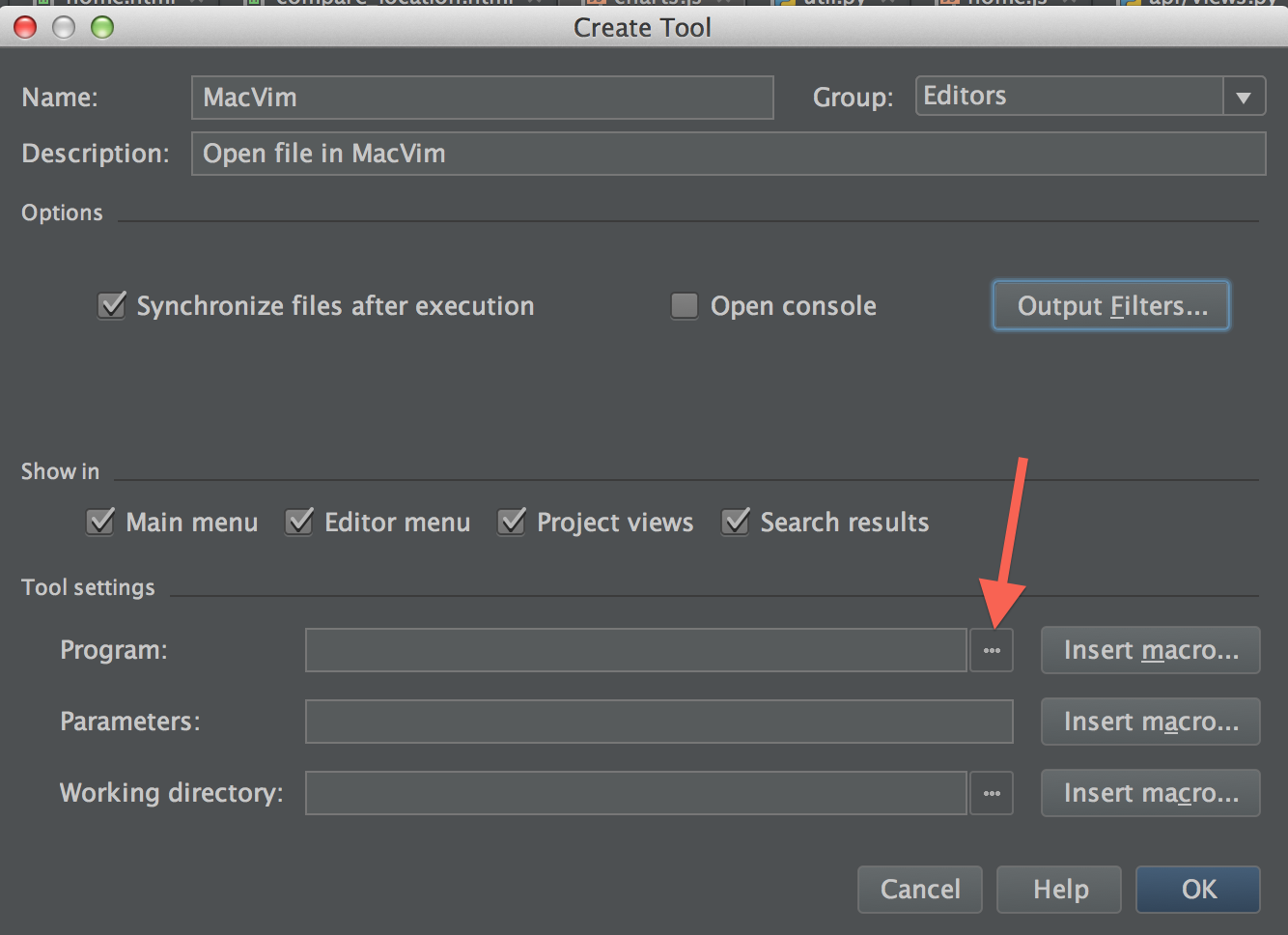
Task: Insert macro for Program field
Action: (x=1151, y=650)
